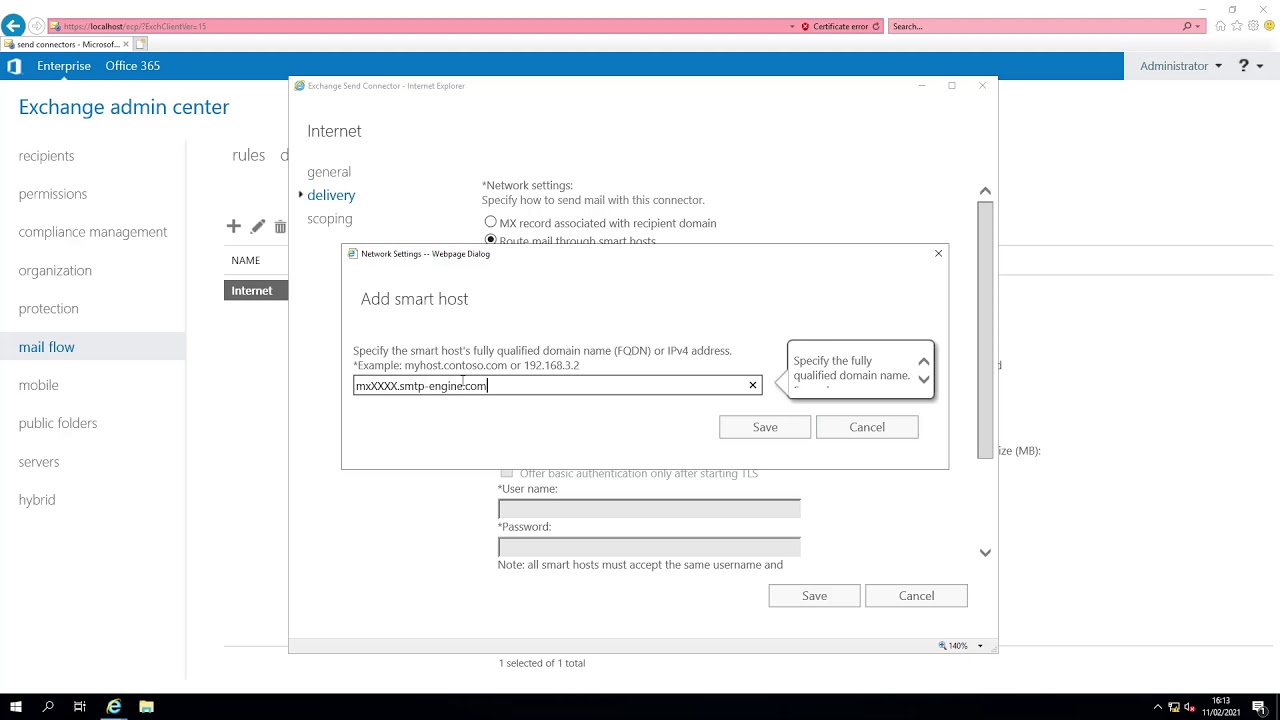Switch to the Enterprise tab
The width and height of the screenshot is (1280, 720).
64,66
